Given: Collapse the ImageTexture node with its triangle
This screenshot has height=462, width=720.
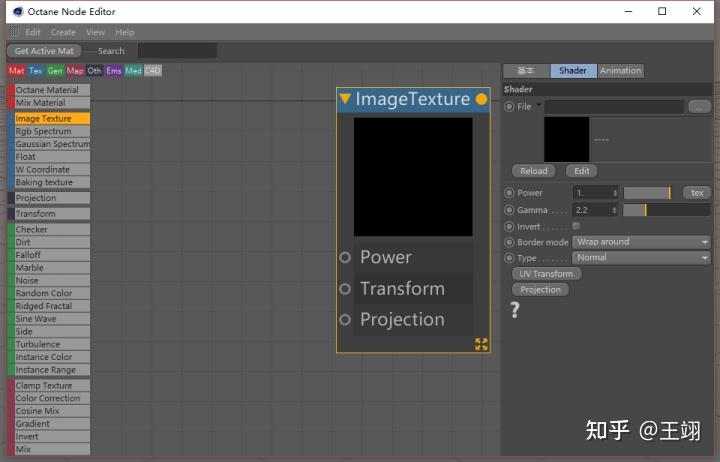Looking at the screenshot, I should tap(345, 99).
